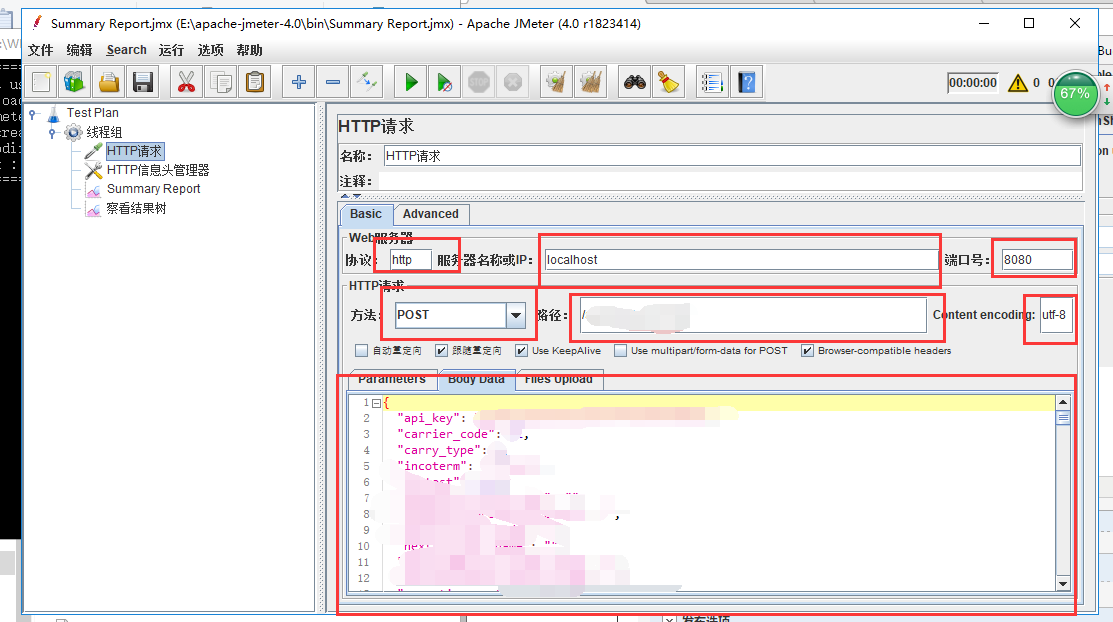The height and width of the screenshot is (622, 1113).
Task: Open the 编辑 menu
Action: (80, 50)
